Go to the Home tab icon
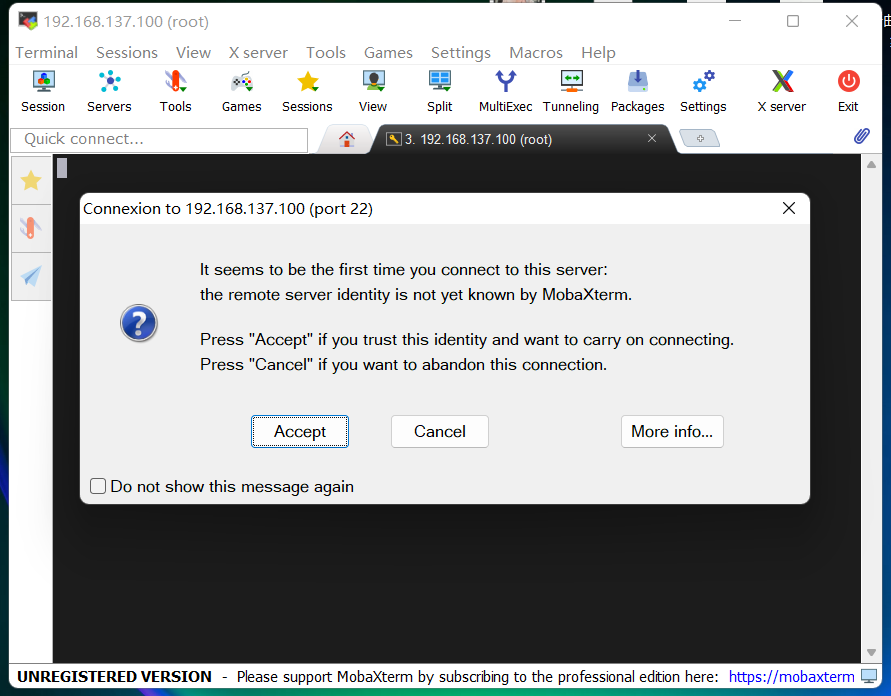Screen dimensions: 891x696 347,139
